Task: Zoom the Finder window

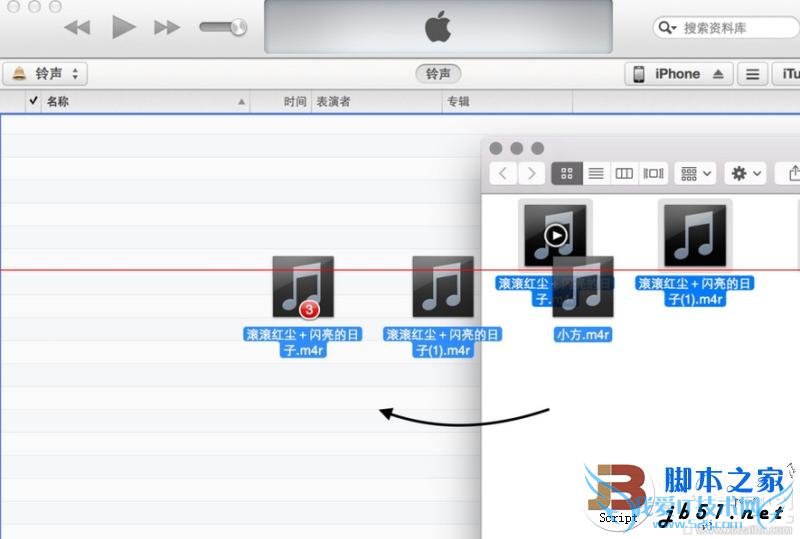Action: [x=537, y=148]
